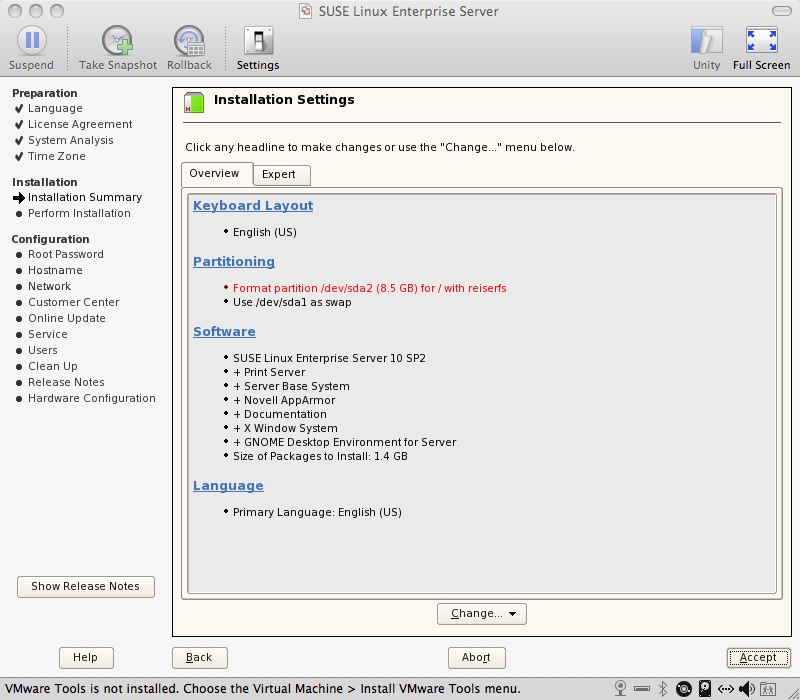Click the Accept button

[758, 658]
